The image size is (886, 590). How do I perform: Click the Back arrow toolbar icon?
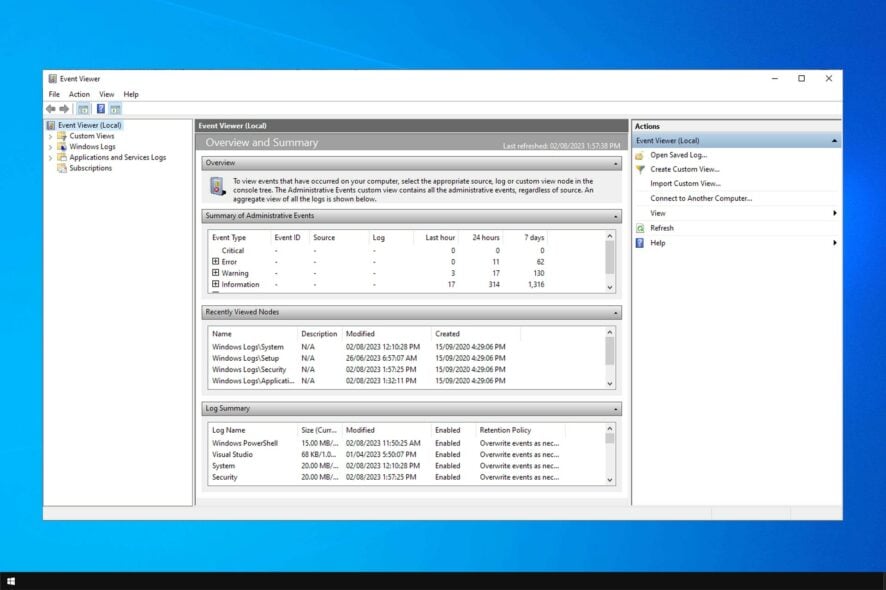(50, 109)
